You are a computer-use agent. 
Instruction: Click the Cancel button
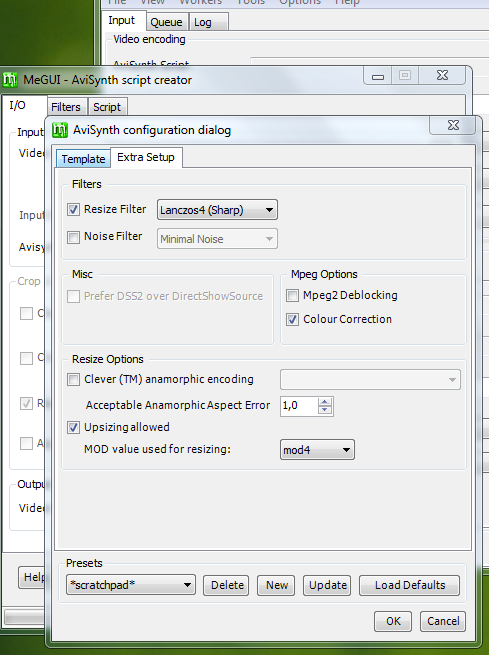(x=443, y=621)
